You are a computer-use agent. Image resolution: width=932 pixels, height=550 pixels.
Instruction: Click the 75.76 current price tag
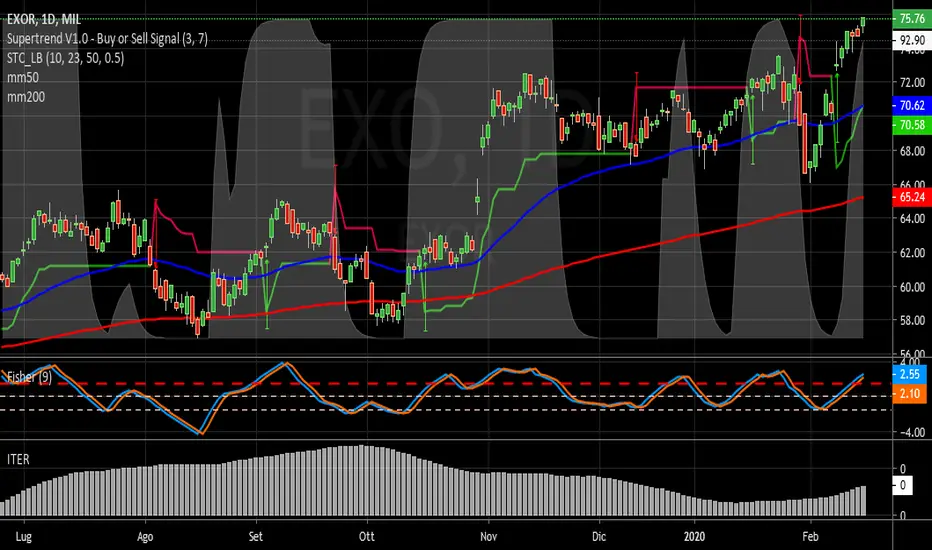click(912, 18)
